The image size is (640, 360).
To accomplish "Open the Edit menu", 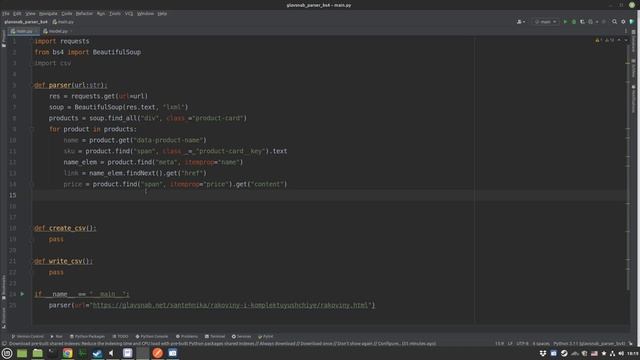I will click(x=17, y=13).
